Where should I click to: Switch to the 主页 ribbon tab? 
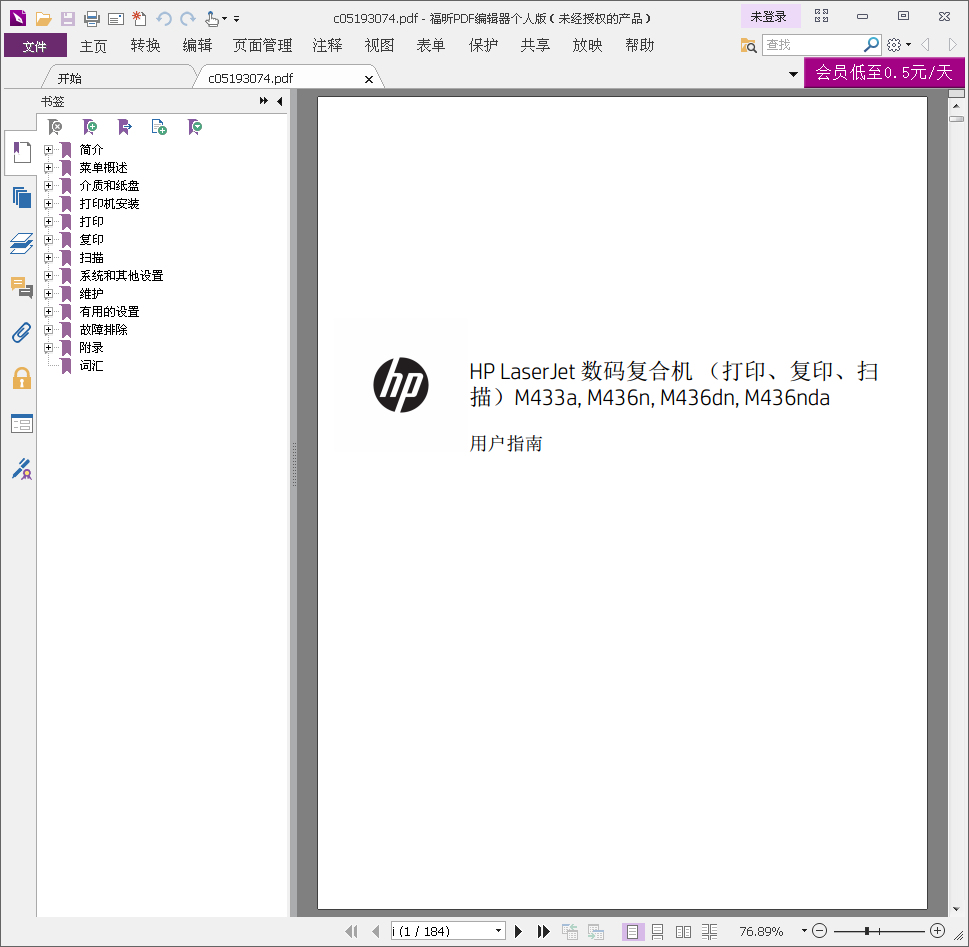(93, 46)
